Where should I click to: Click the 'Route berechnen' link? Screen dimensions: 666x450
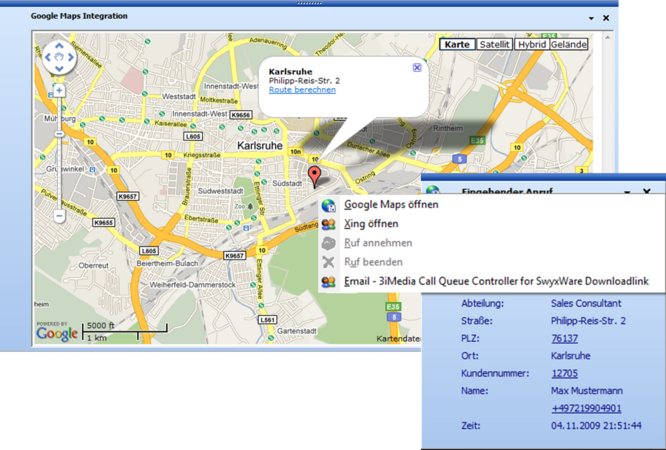(302, 90)
